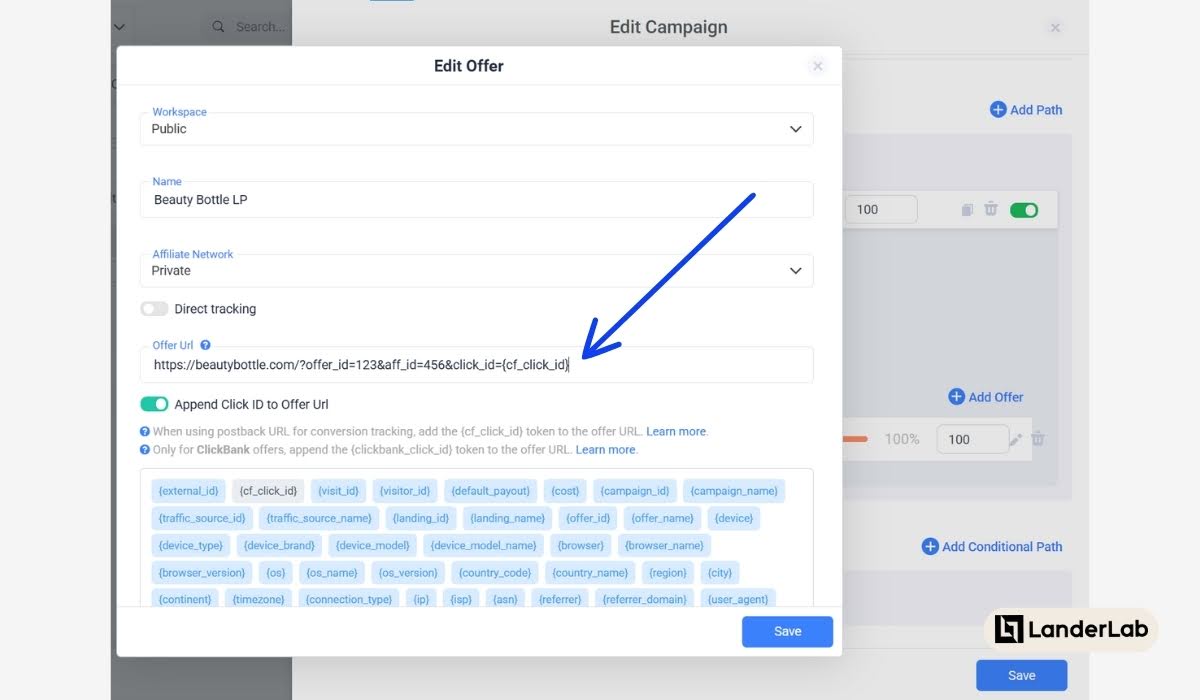This screenshot has width=1200, height=700.
Task: Turn off Append Click ID to Offer Url
Action: click(x=154, y=404)
